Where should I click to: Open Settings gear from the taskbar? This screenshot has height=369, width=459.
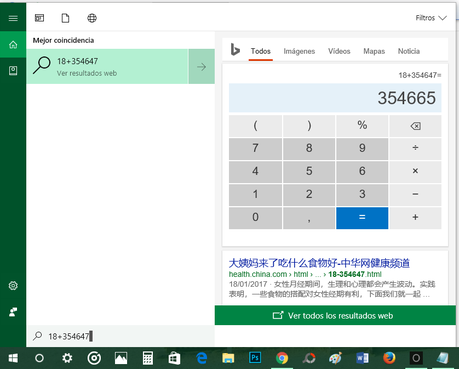click(67, 358)
